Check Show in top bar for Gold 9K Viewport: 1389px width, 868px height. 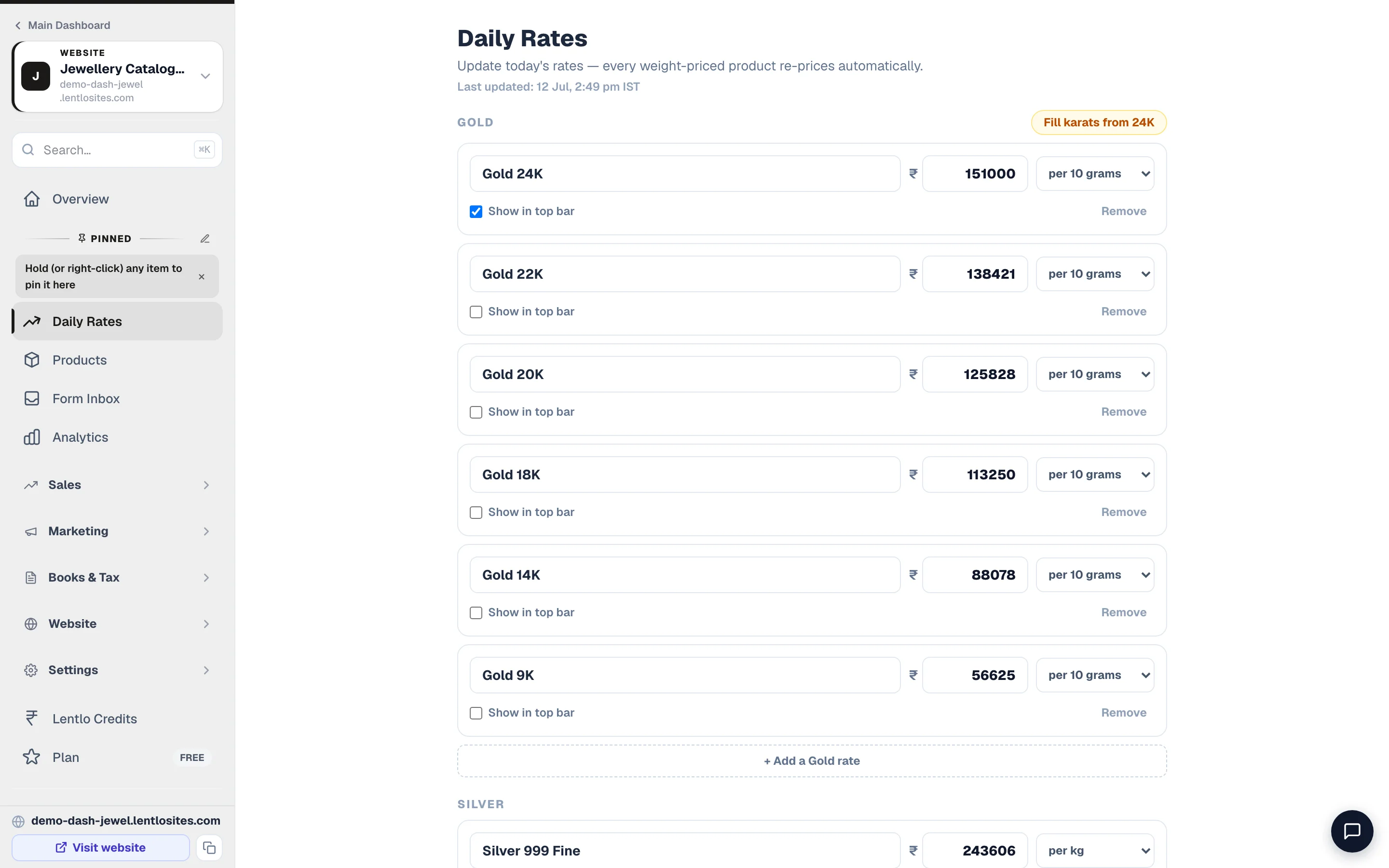pyautogui.click(x=476, y=713)
